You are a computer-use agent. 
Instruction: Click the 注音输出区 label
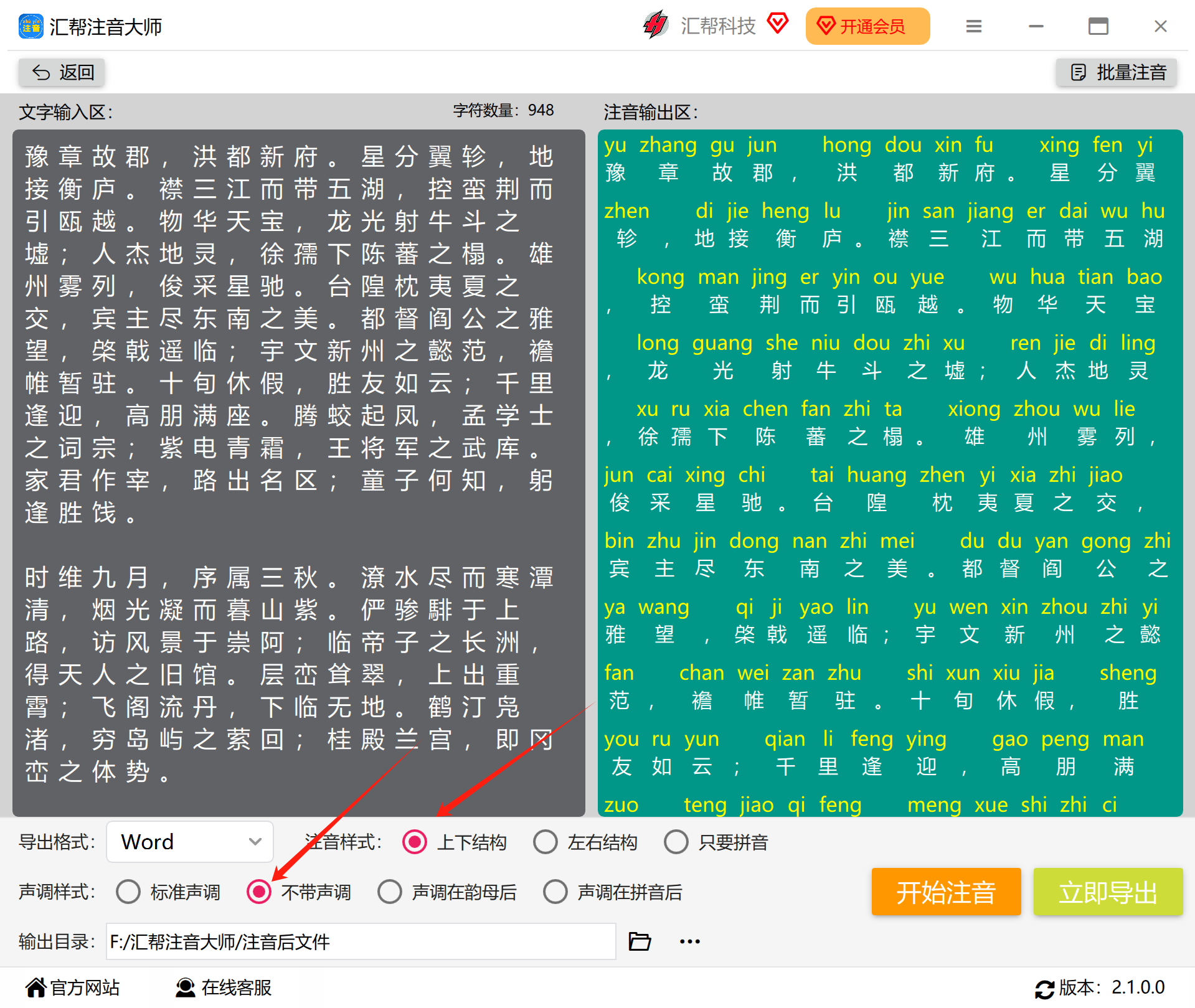(x=651, y=113)
